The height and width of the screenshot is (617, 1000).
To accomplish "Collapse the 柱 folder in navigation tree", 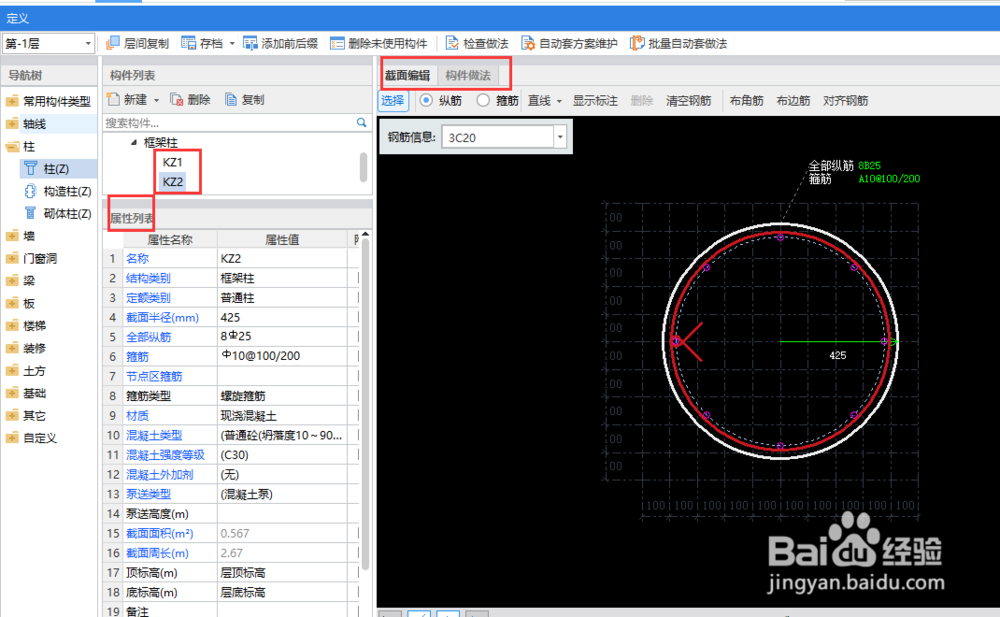I will click(12, 146).
